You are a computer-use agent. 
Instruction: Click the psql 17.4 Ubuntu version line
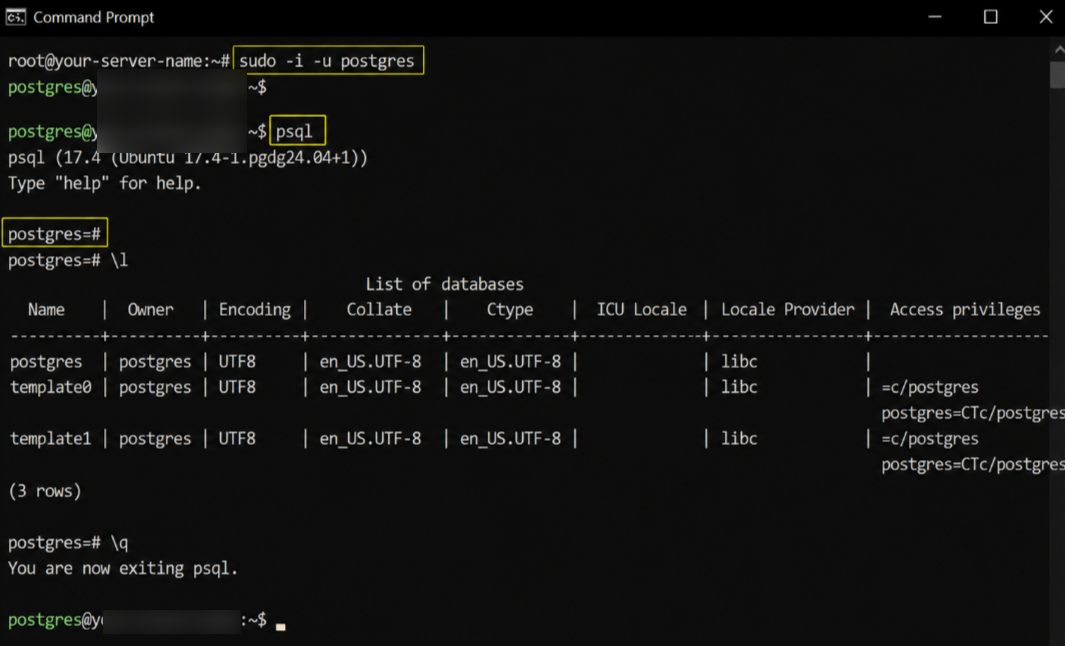pos(188,158)
